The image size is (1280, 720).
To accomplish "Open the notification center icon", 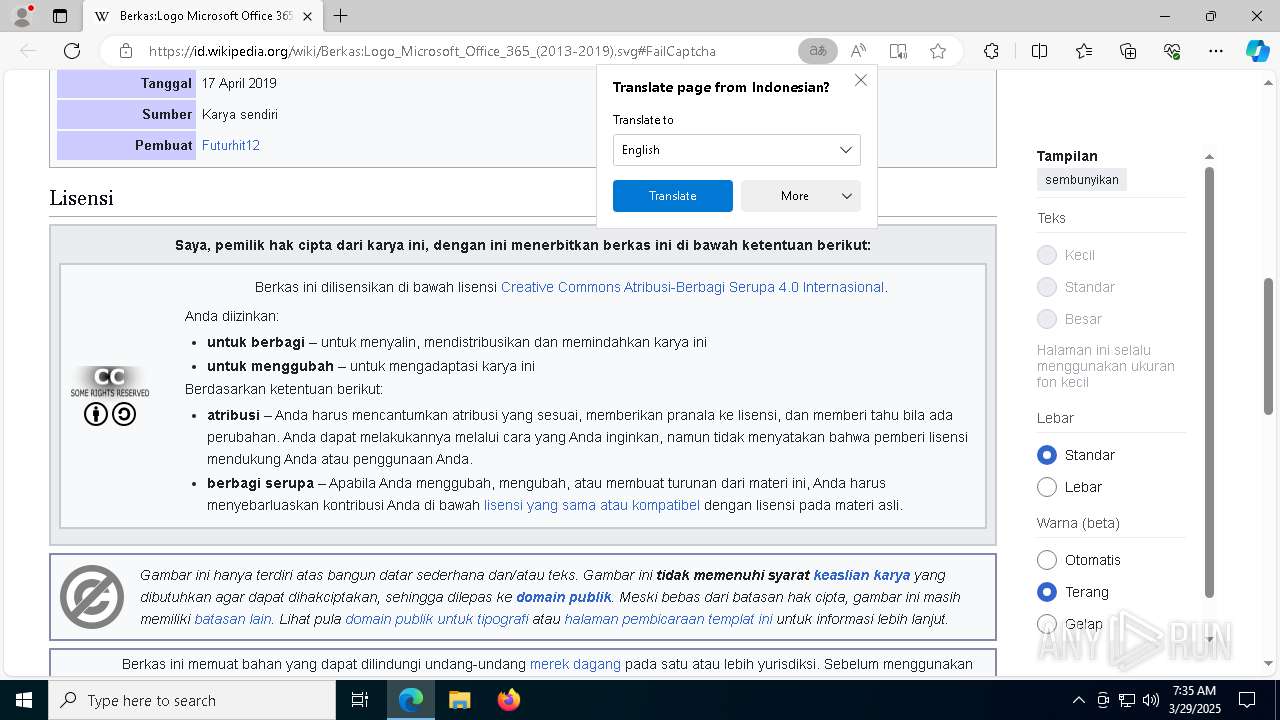I will pyautogui.click(x=1247, y=700).
